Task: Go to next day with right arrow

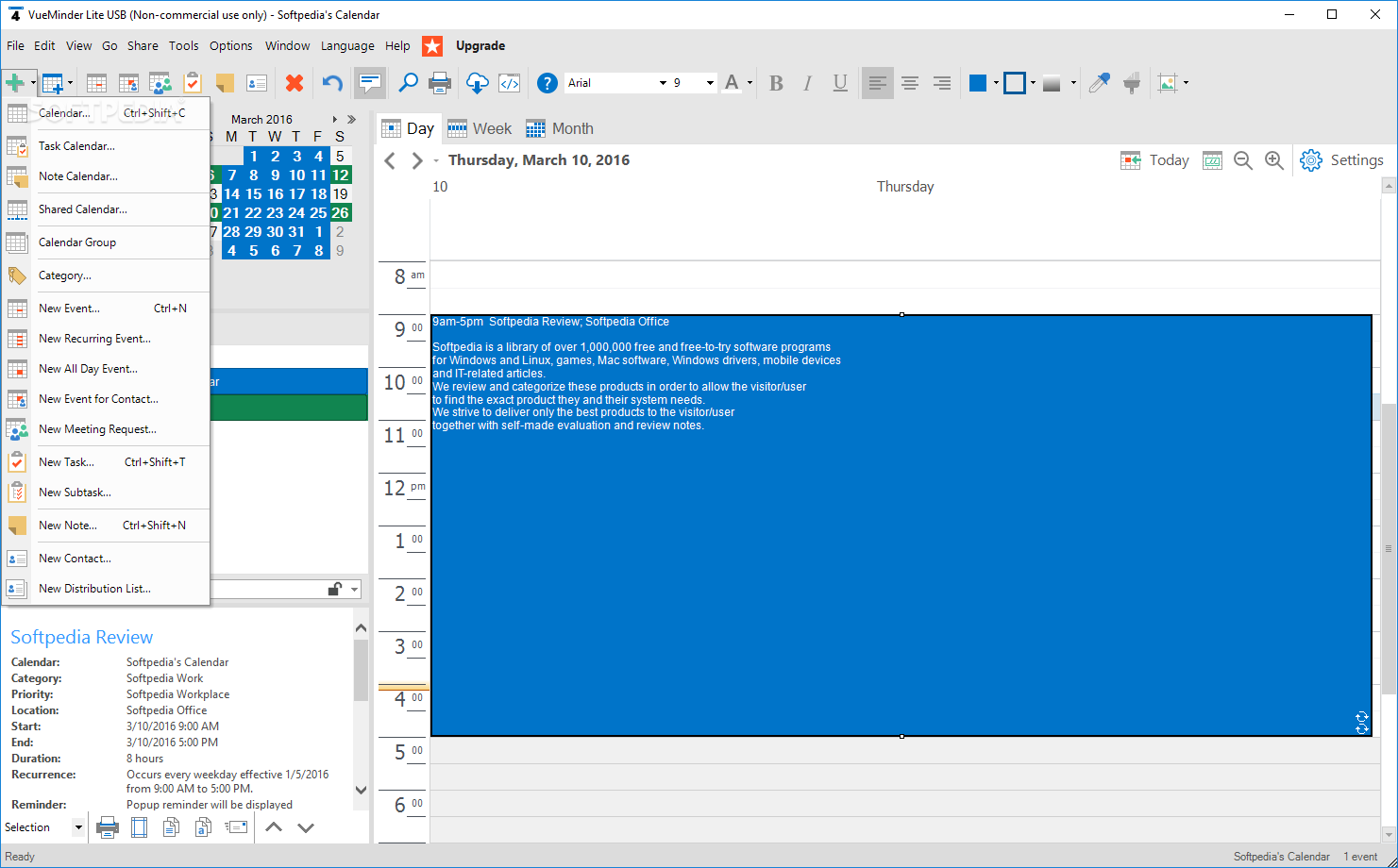Action: pos(417,161)
